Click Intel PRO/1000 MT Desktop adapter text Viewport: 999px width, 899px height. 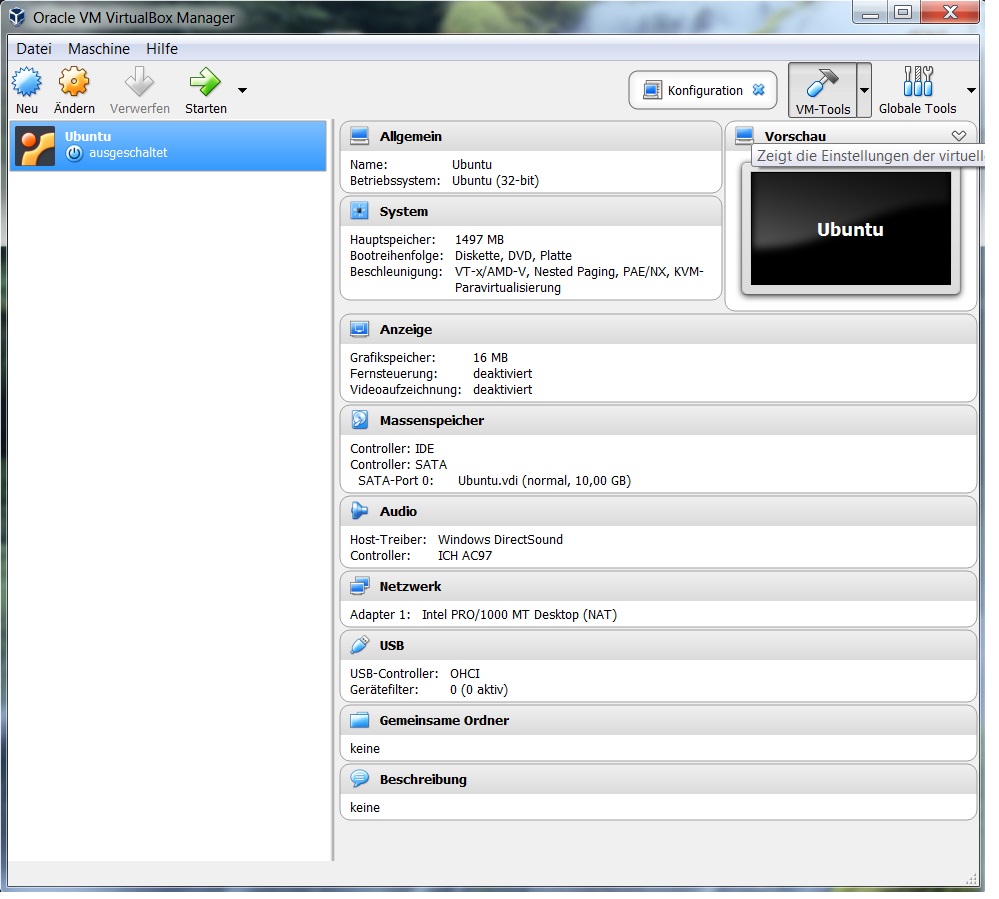coord(519,615)
